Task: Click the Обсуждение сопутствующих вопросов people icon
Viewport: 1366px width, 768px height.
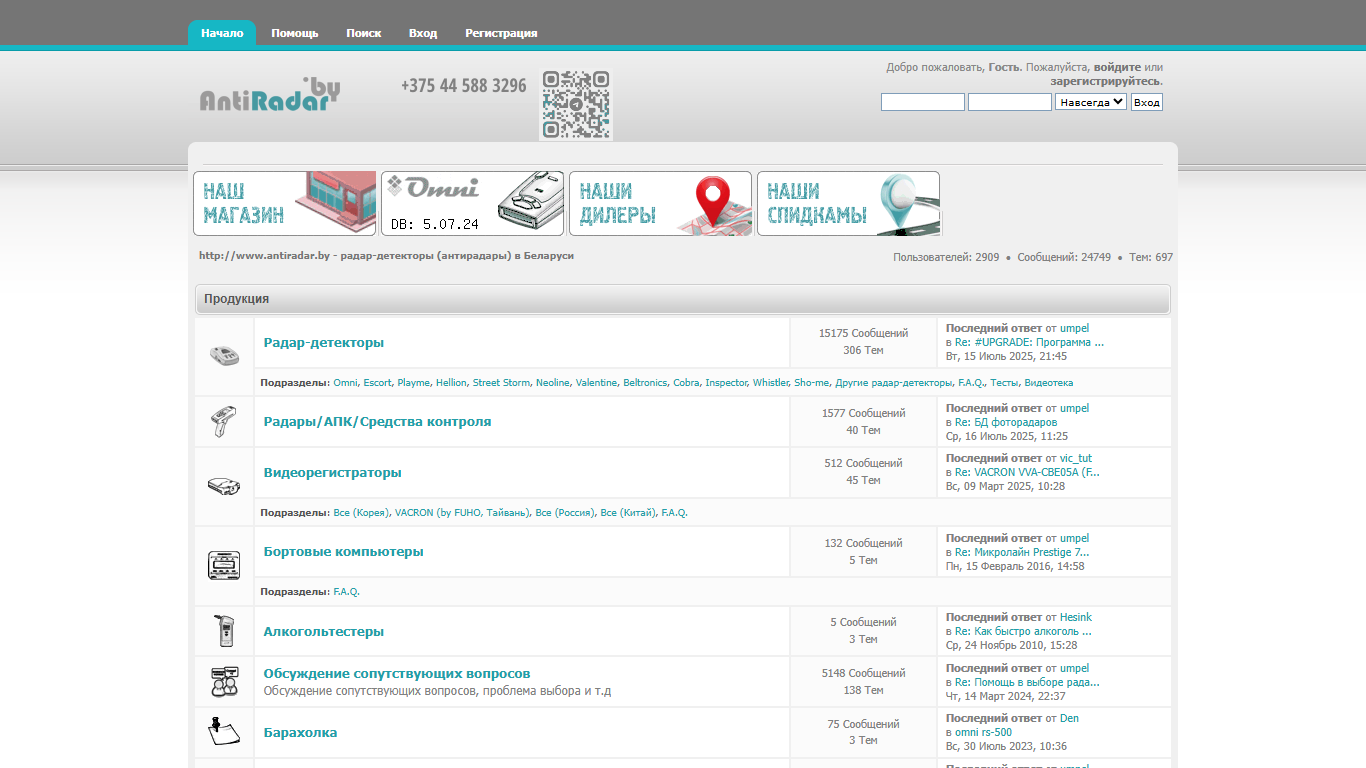Action: click(224, 682)
